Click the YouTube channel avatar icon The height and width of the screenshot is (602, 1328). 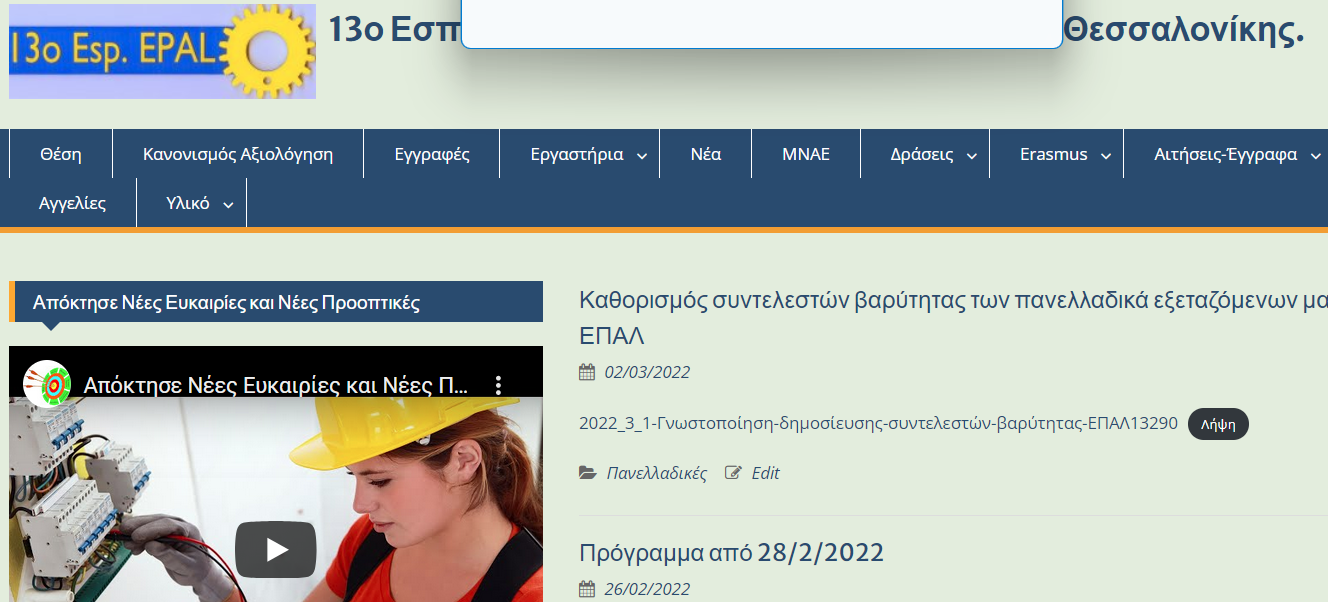(47, 385)
